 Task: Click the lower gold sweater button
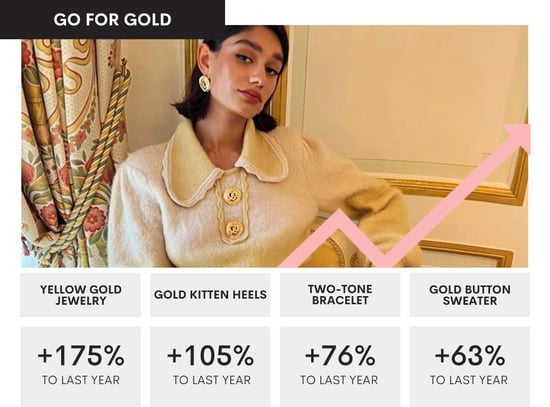coord(234,229)
